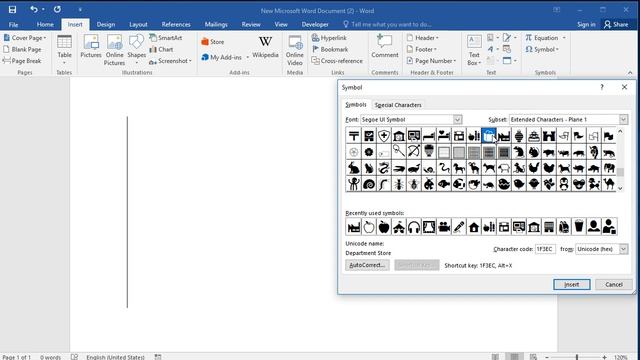Open the AutoCorrect... options
Screen dimensions: 640x360
tap(367, 265)
